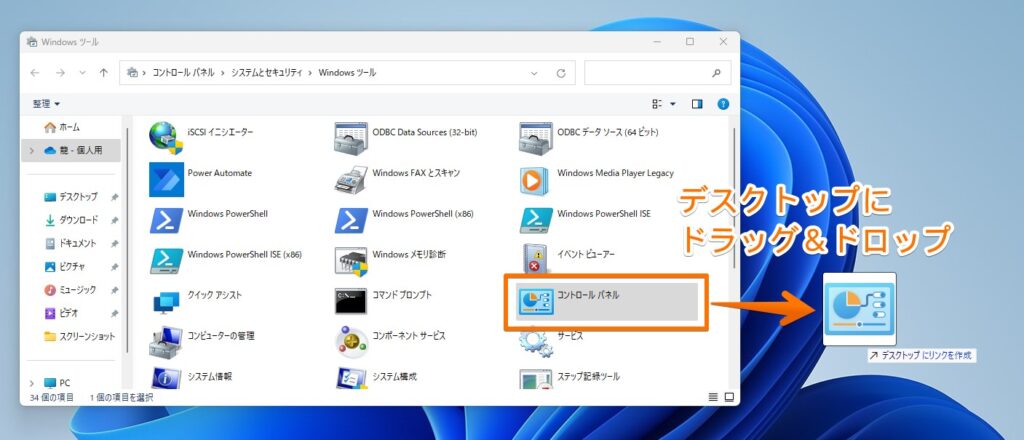
Task: Click the blue help question-mark icon
Action: (723, 104)
